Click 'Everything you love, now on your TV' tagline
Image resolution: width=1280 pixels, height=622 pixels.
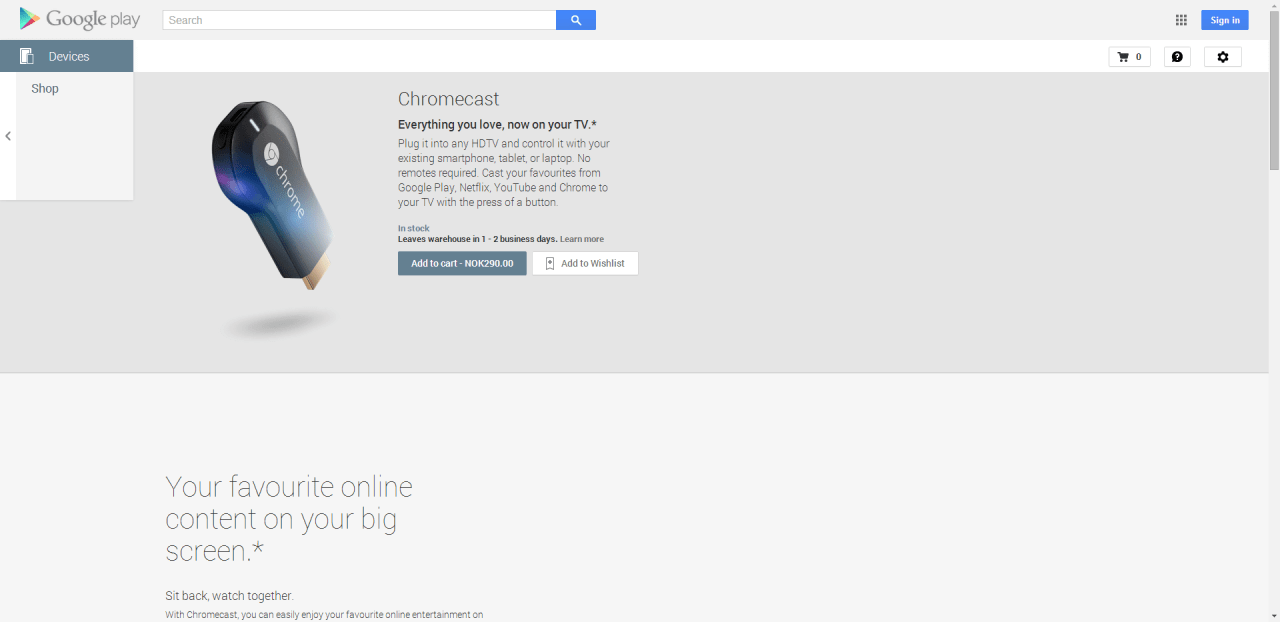pyautogui.click(x=497, y=125)
